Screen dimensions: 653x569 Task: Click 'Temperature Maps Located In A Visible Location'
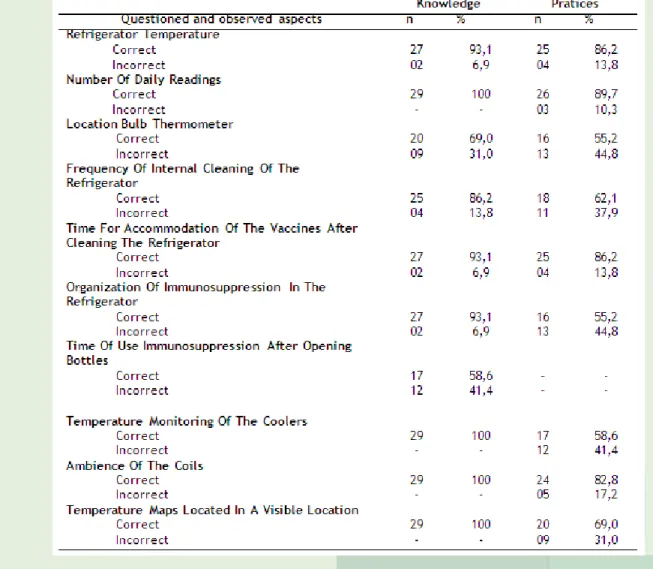[212, 510]
